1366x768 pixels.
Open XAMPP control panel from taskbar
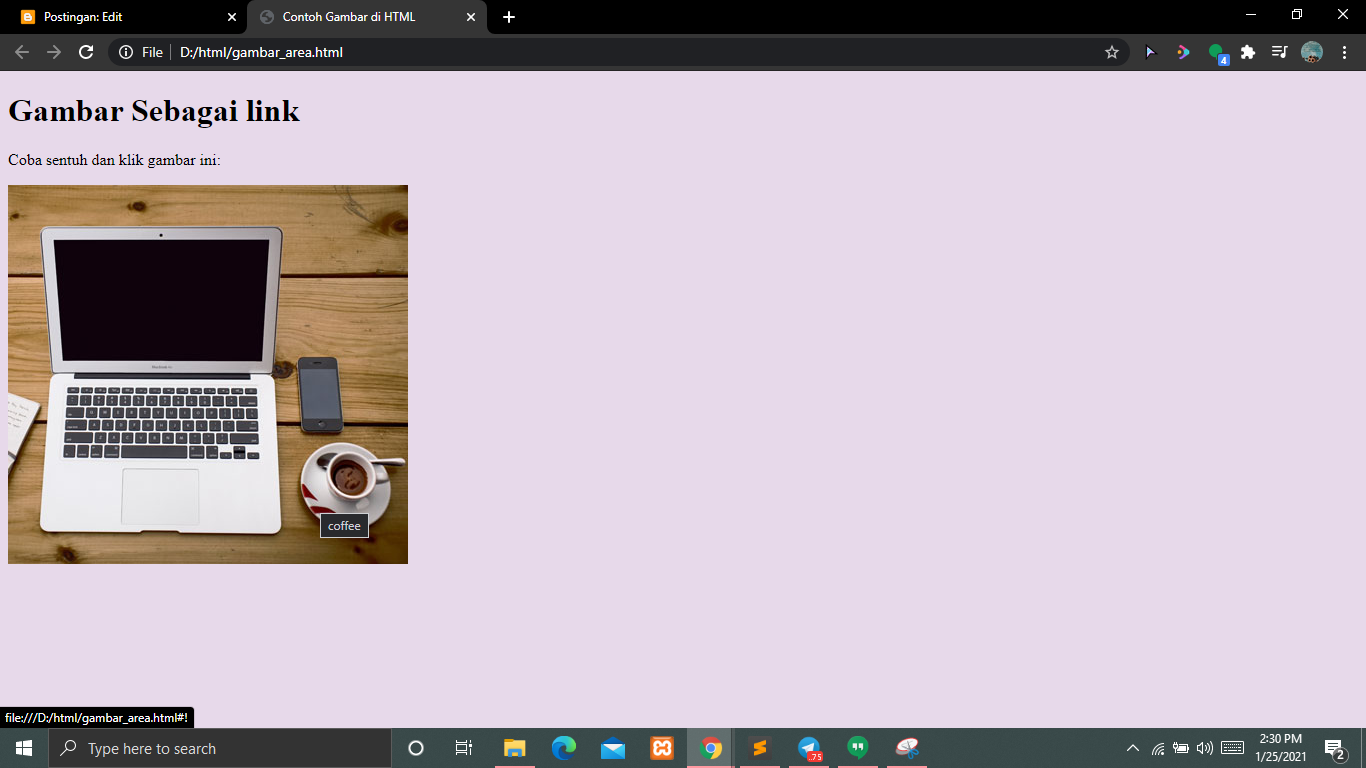[662, 748]
